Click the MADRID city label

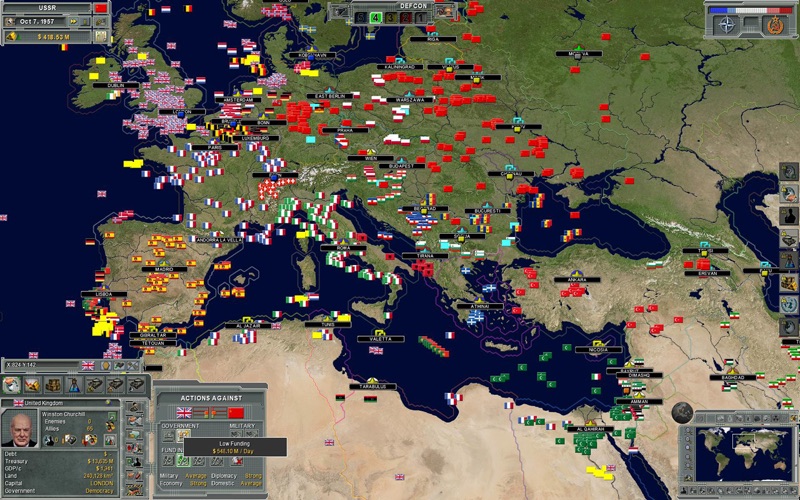pyautogui.click(x=164, y=269)
